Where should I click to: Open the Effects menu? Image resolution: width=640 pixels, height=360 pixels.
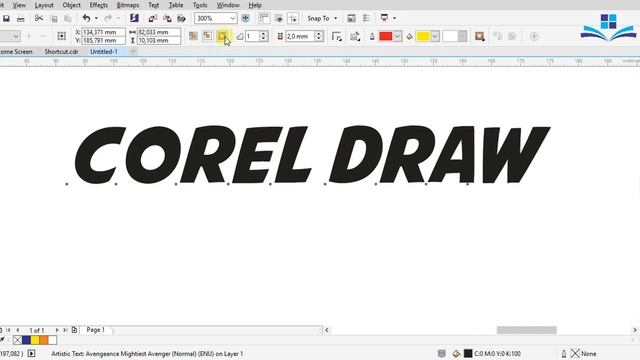(x=98, y=5)
